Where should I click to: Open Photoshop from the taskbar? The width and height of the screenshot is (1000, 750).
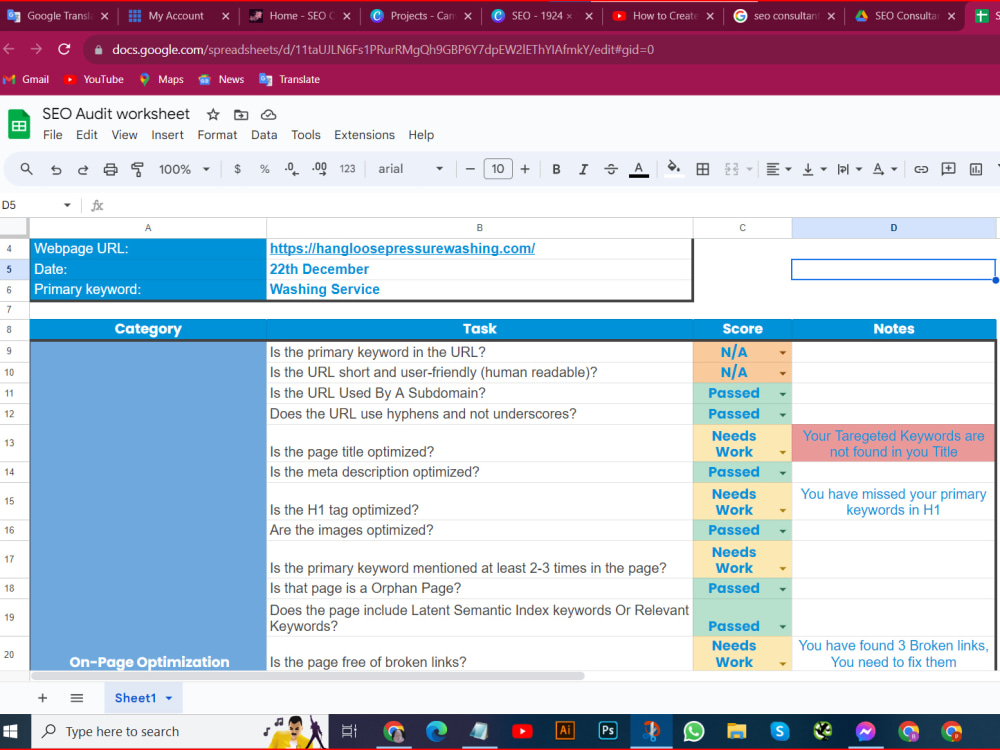(x=608, y=731)
